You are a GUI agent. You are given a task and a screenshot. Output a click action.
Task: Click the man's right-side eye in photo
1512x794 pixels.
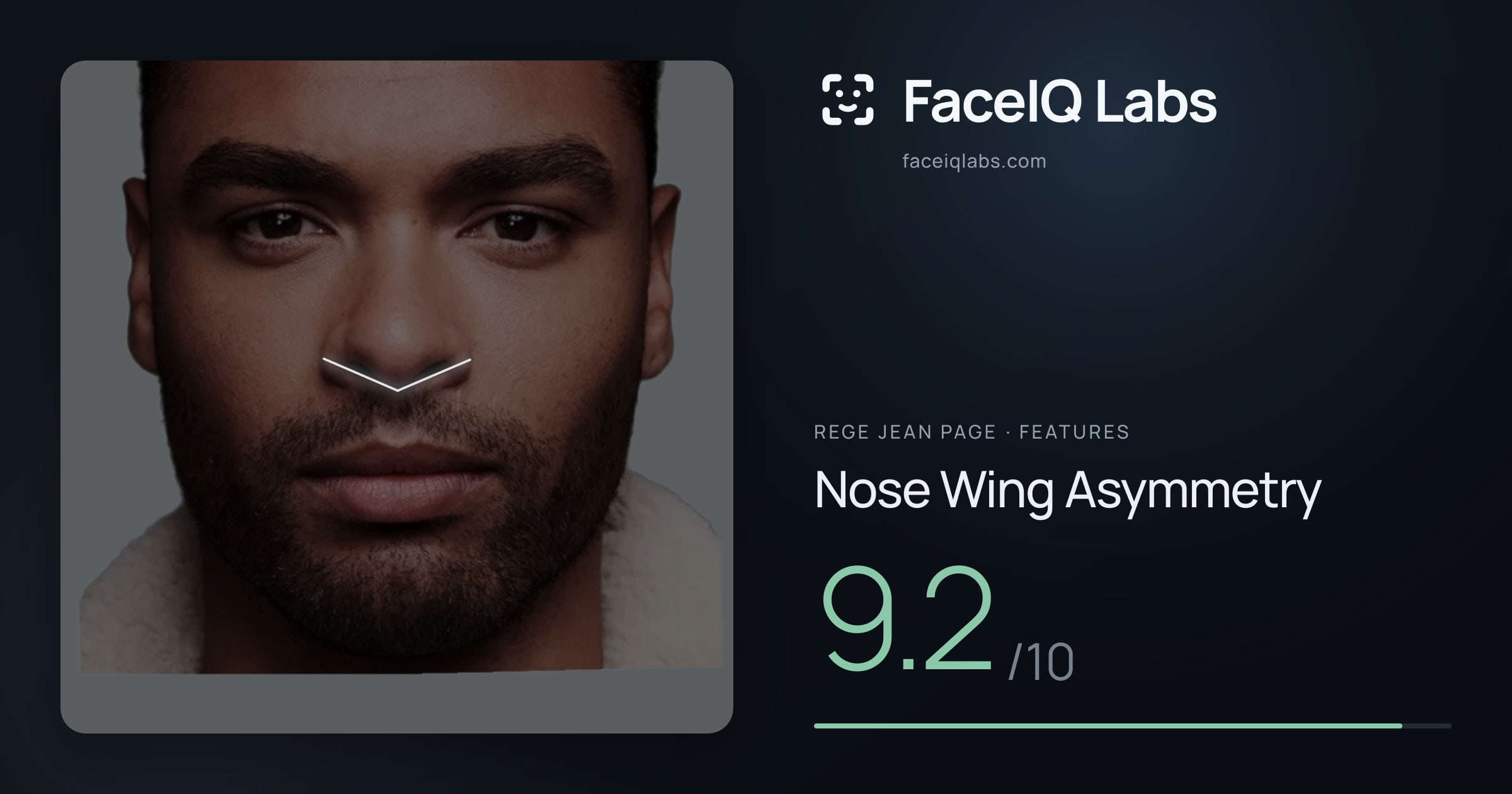[513, 227]
